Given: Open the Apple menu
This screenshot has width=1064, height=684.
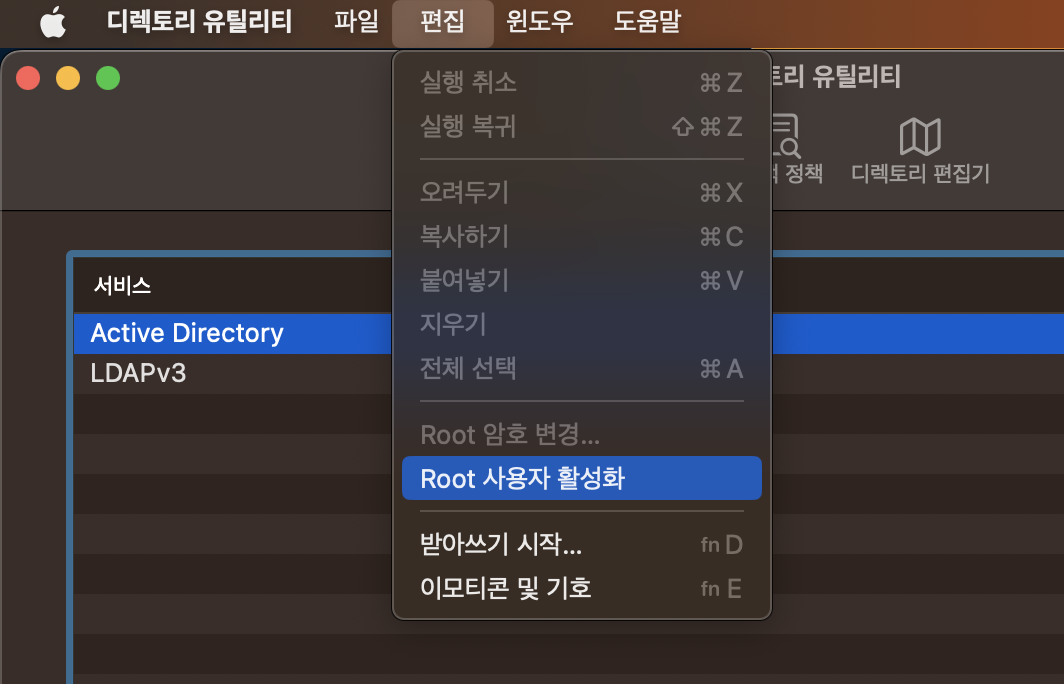Looking at the screenshot, I should pos(53,22).
